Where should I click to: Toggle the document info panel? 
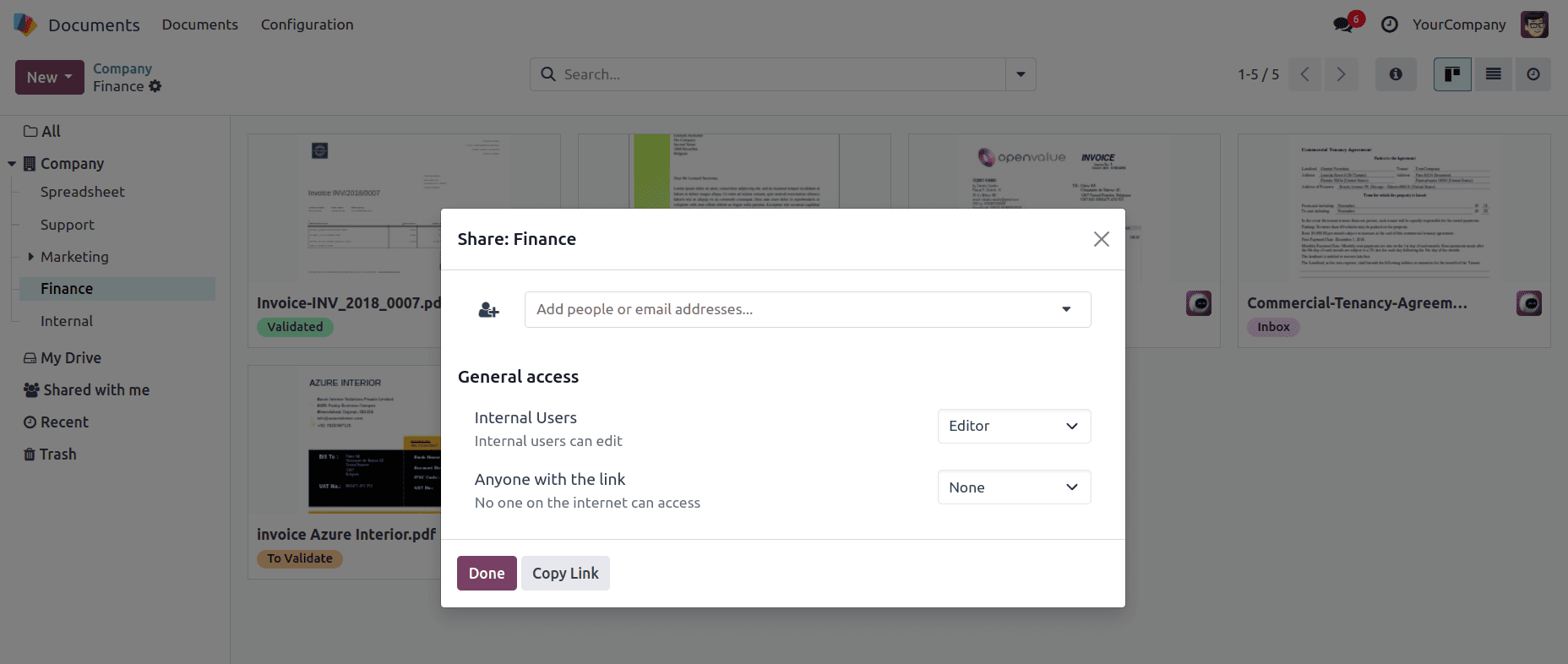[x=1395, y=74]
